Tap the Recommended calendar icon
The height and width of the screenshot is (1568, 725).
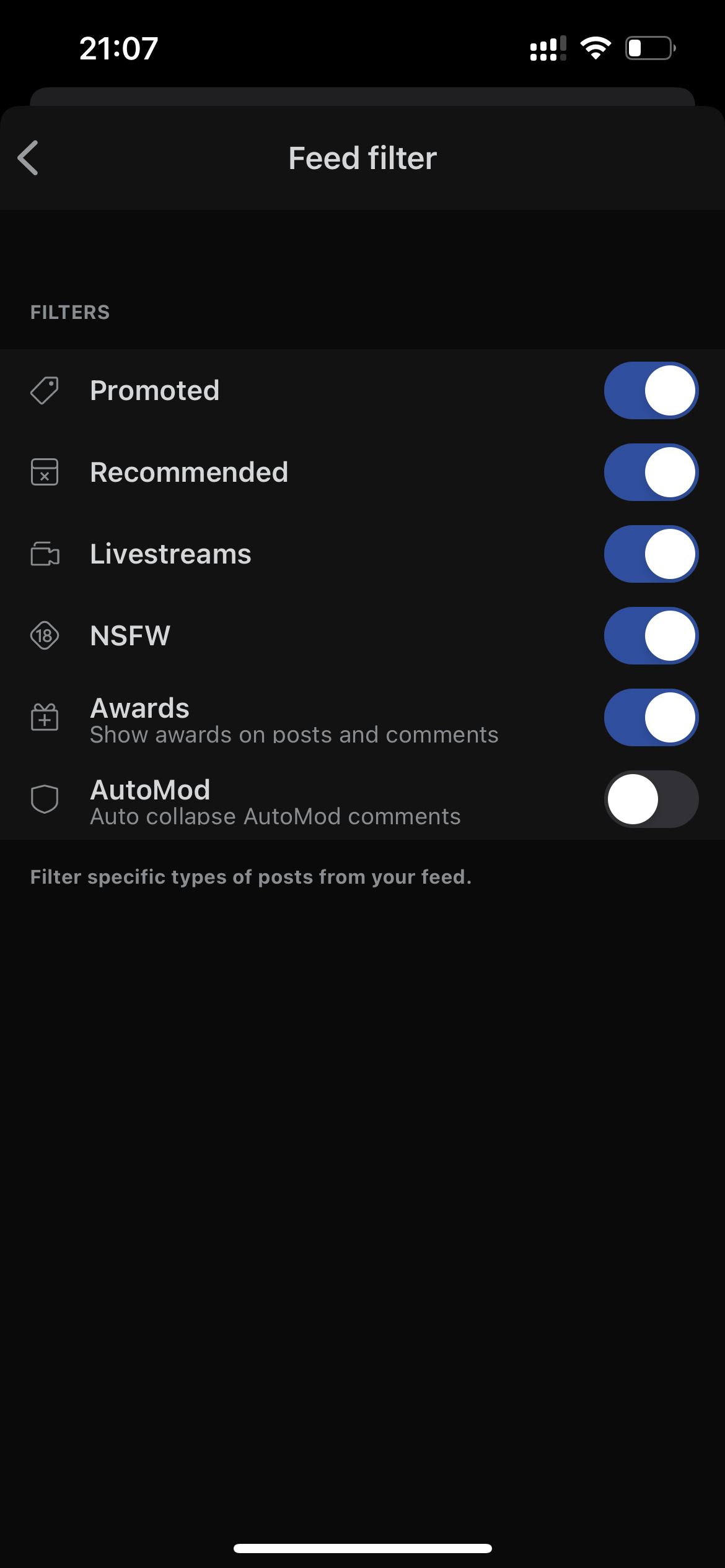(x=45, y=473)
